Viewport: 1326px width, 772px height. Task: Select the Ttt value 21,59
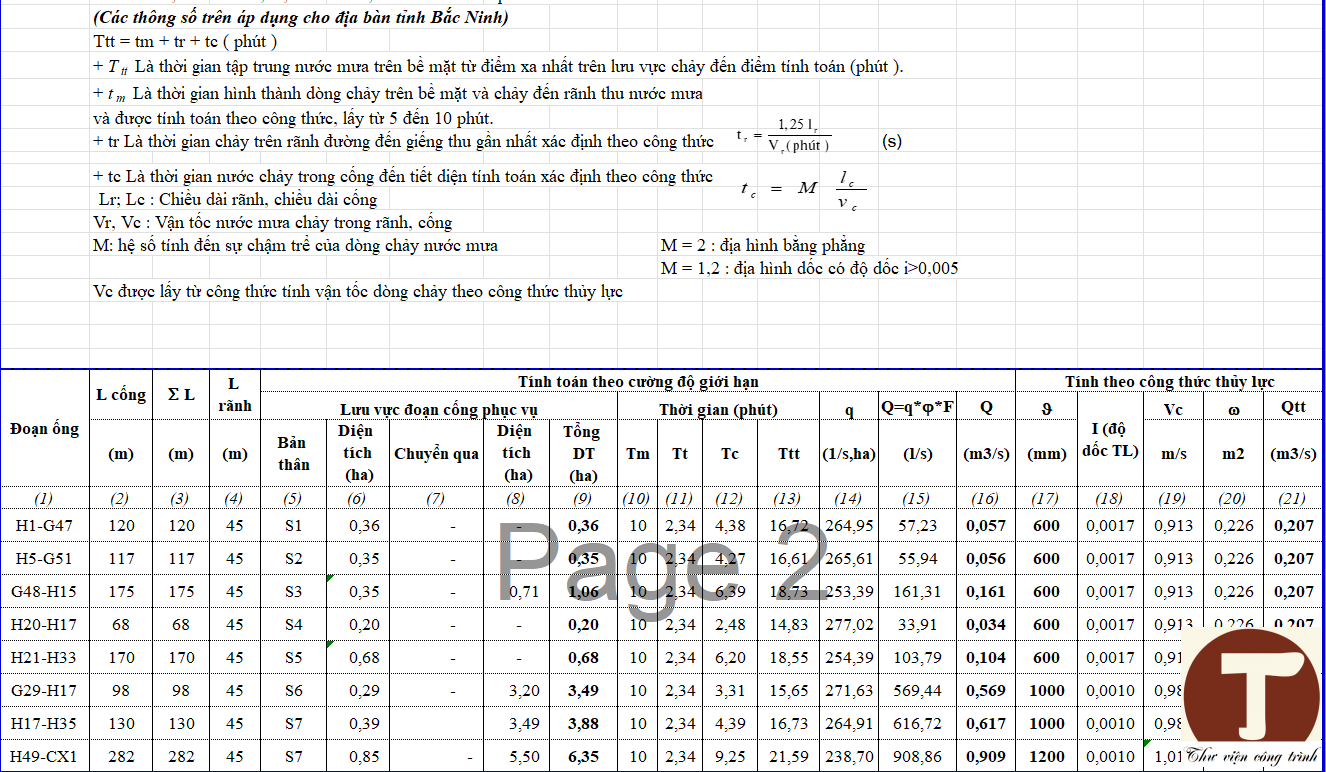click(789, 756)
